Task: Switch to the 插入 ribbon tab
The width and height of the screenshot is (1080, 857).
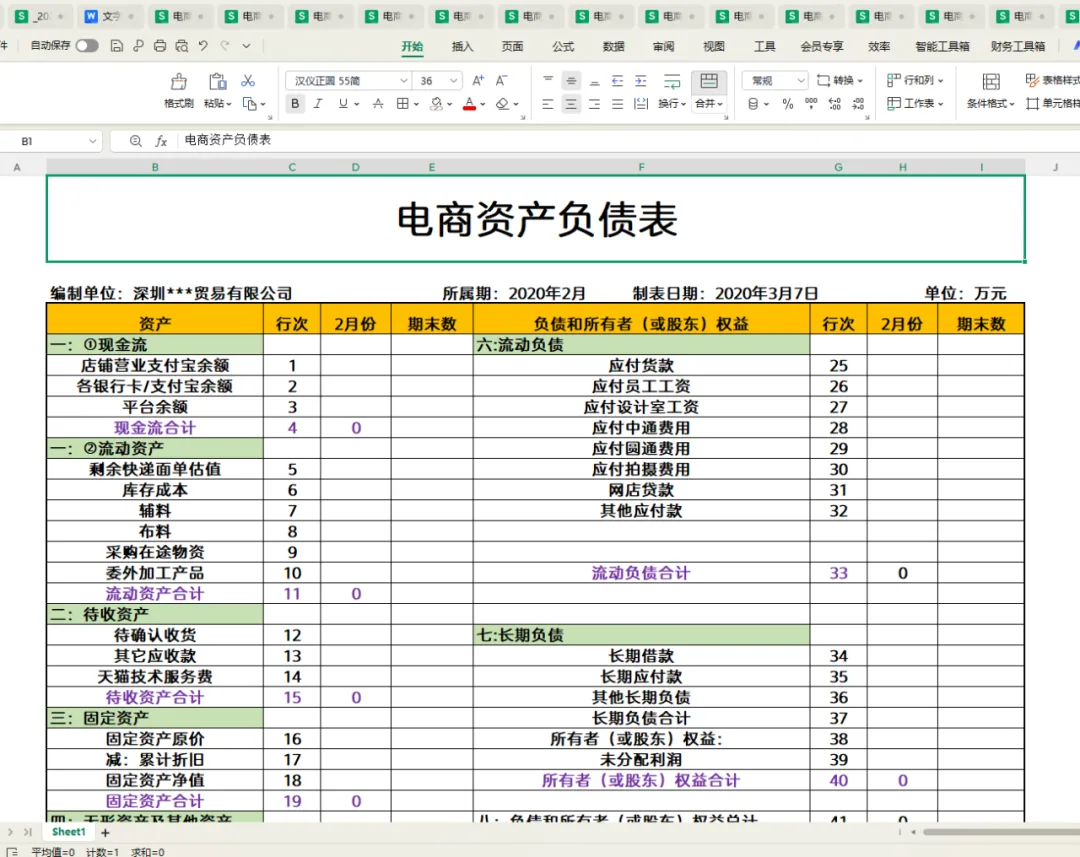Action: [462, 46]
